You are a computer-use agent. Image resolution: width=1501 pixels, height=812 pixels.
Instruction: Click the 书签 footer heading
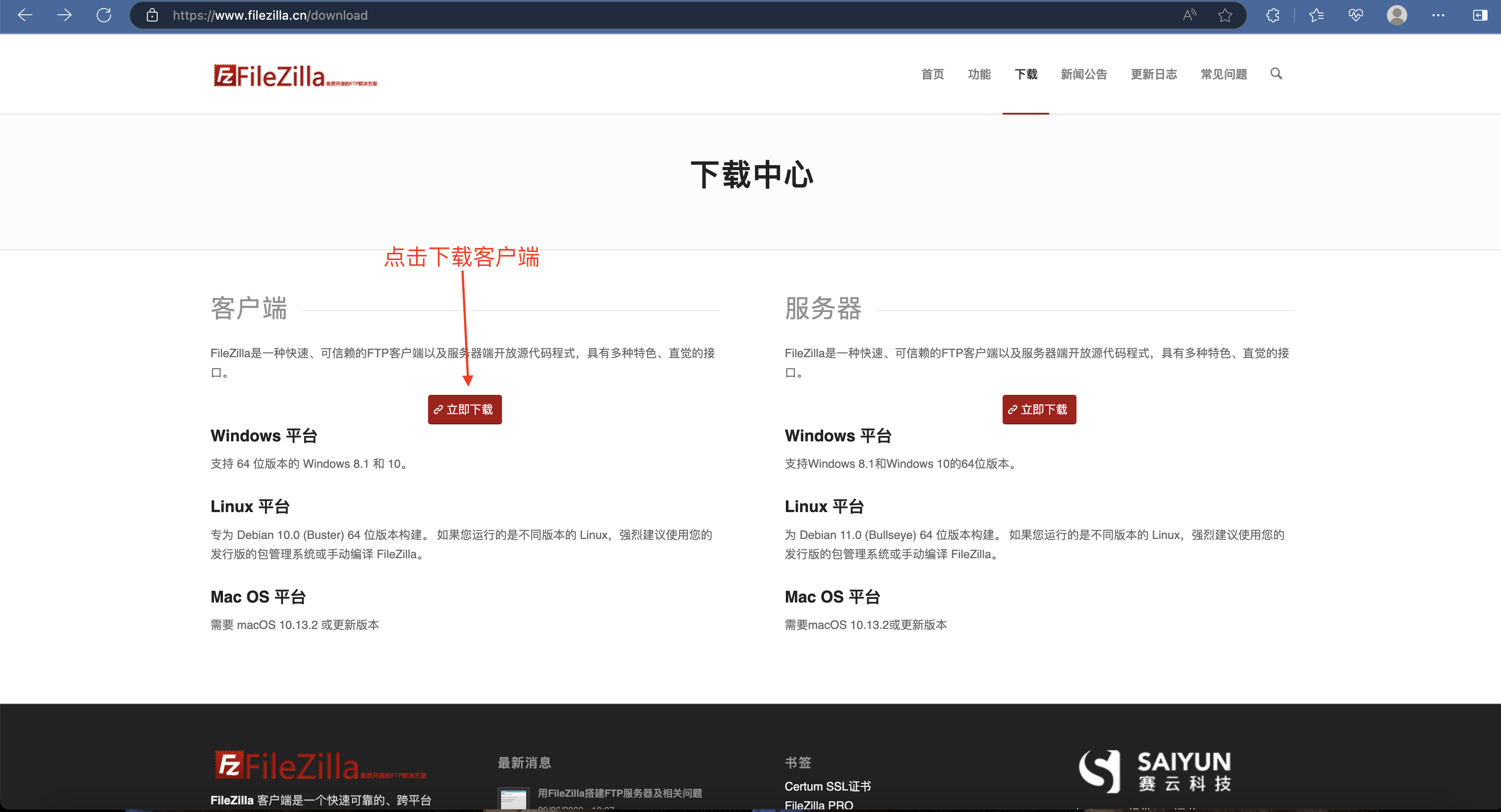[x=798, y=762]
